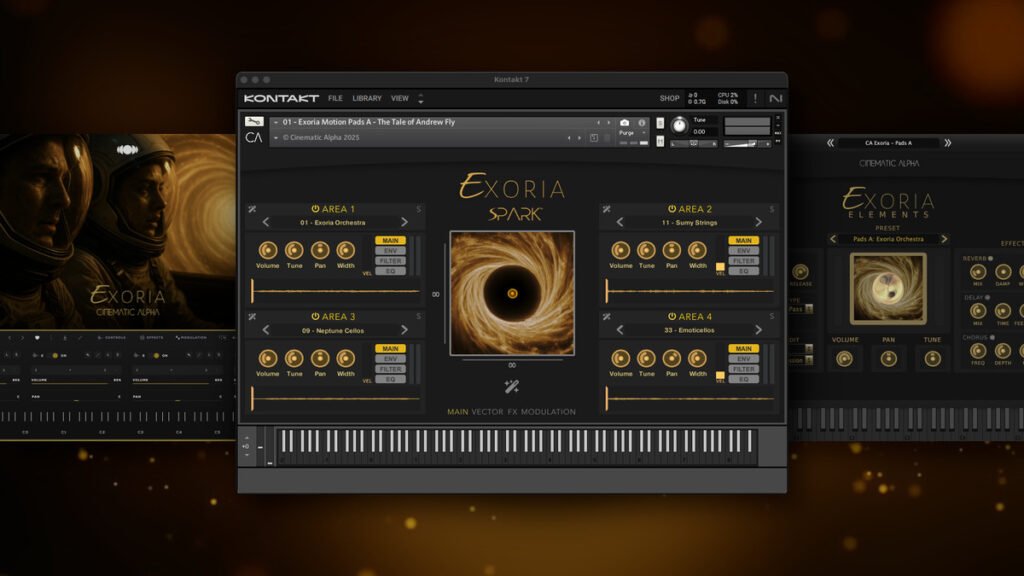This screenshot has height=576, width=1024.
Task: Click the magic wand randomize icon
Action: click(x=511, y=386)
